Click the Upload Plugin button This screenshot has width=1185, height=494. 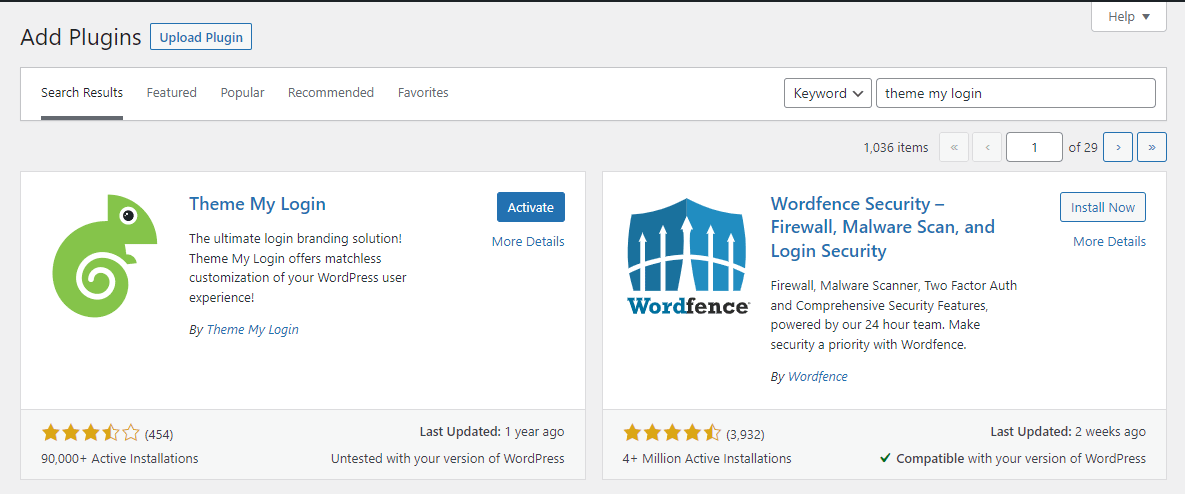pyautogui.click(x=201, y=38)
